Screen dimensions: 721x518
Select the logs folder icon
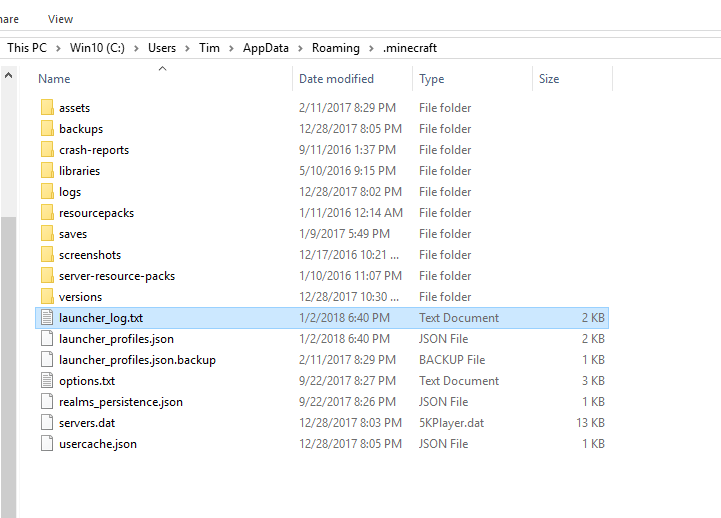[x=46, y=192]
